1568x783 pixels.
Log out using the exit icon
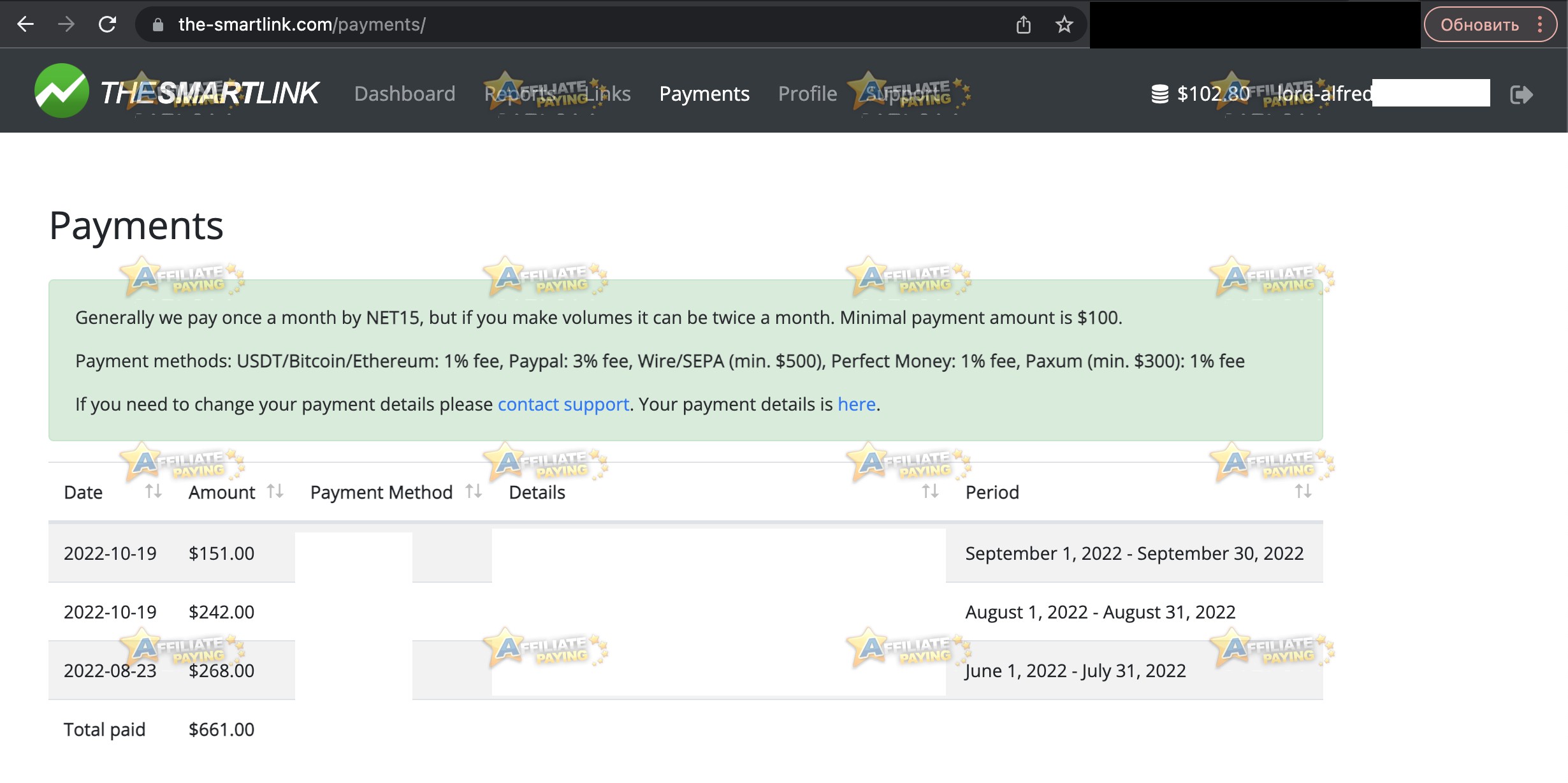pyautogui.click(x=1521, y=94)
